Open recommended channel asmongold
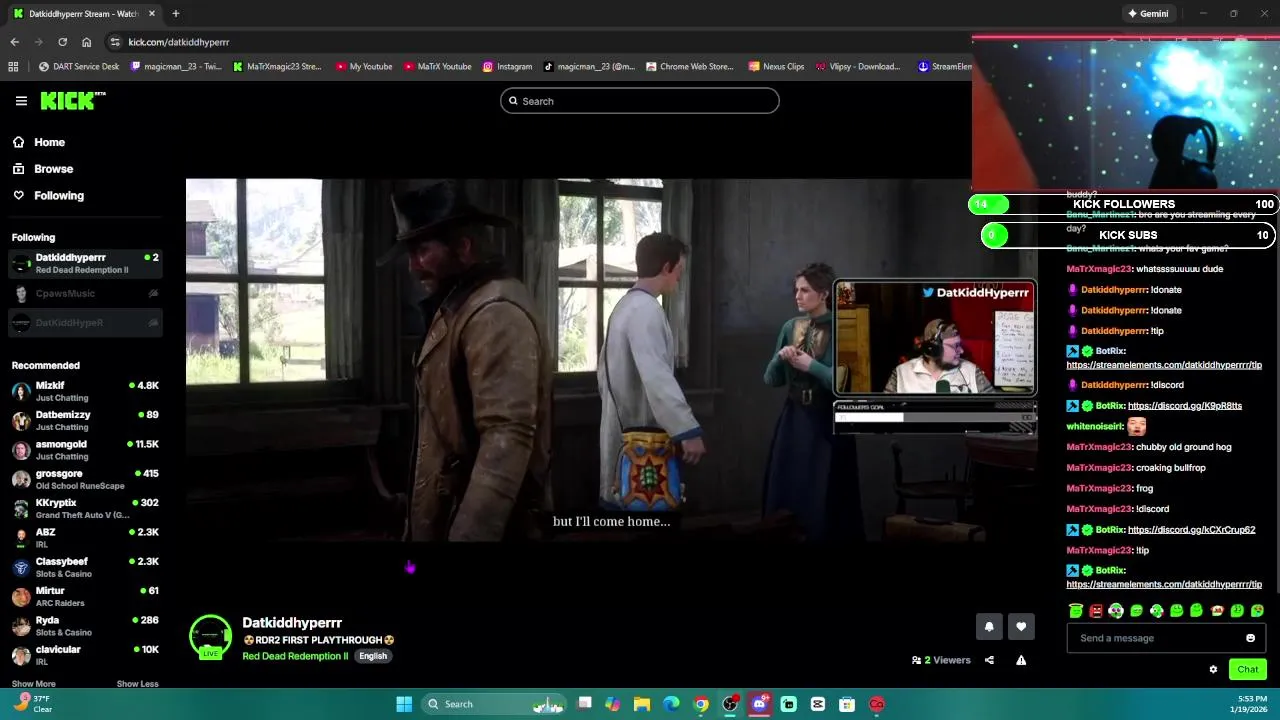This screenshot has height=720, width=1280. pos(85,450)
